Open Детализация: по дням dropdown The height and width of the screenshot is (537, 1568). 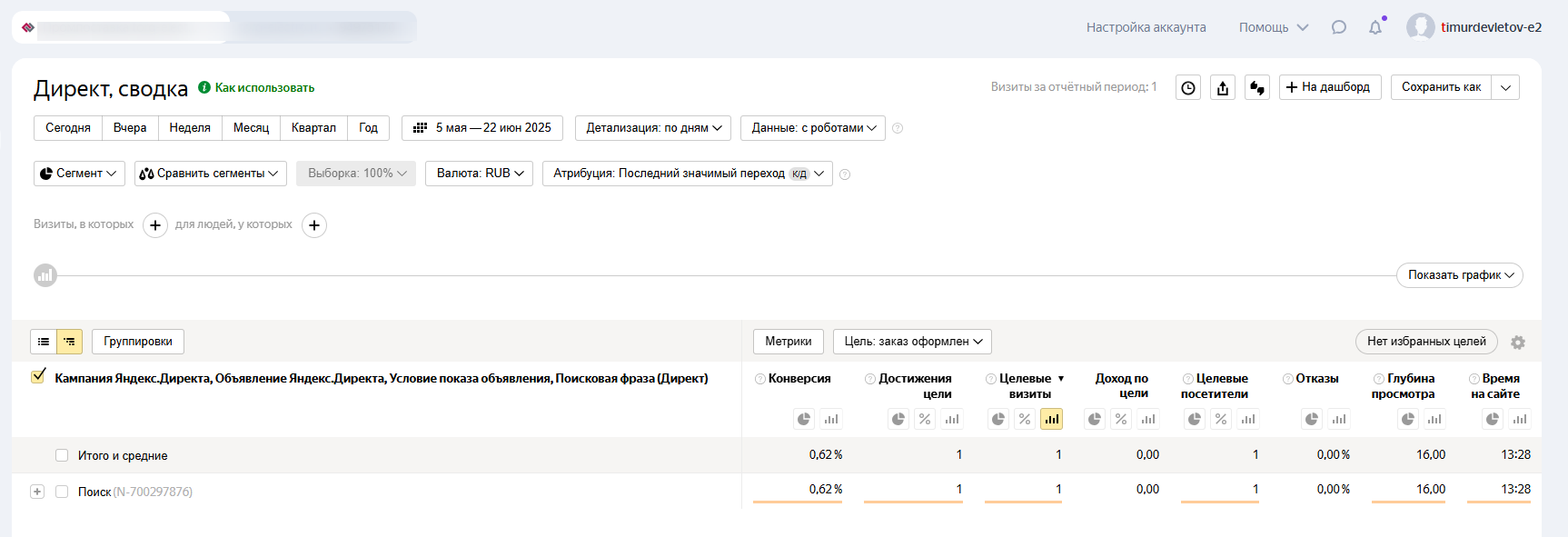[654, 128]
